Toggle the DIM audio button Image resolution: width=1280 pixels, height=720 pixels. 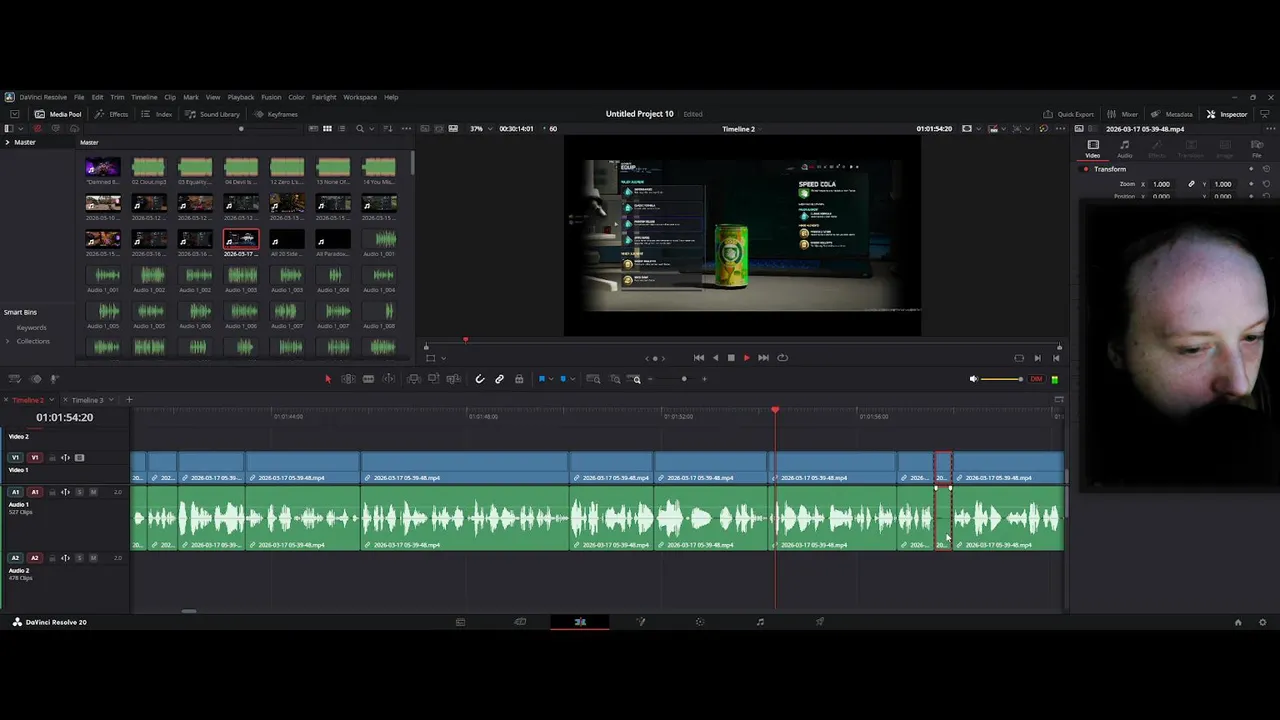click(1036, 379)
